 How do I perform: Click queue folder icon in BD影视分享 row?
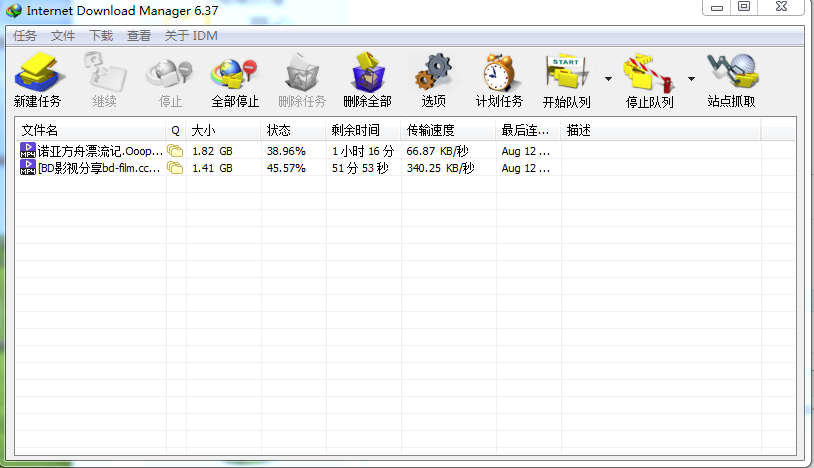[175, 168]
